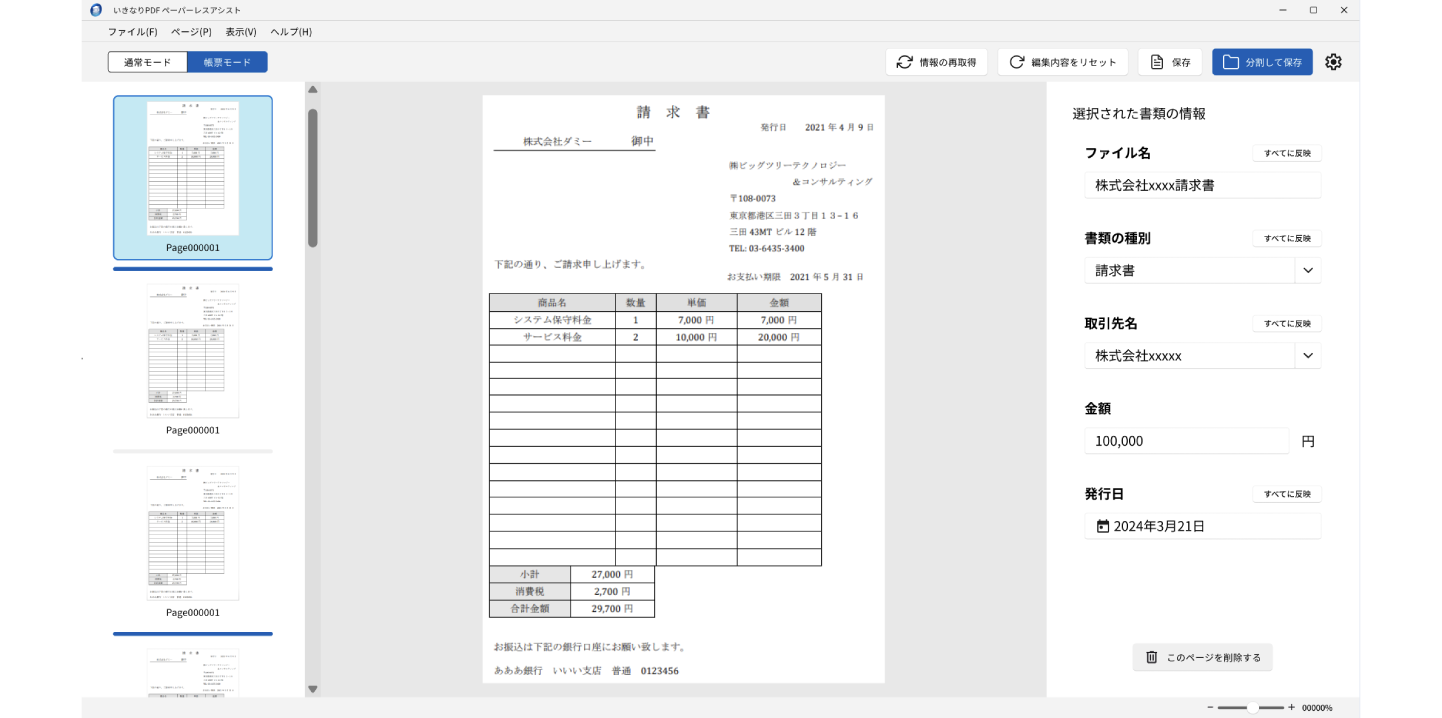Click the app logo in the title bar
Image resolution: width=1442 pixels, height=718 pixels.
pos(94,10)
